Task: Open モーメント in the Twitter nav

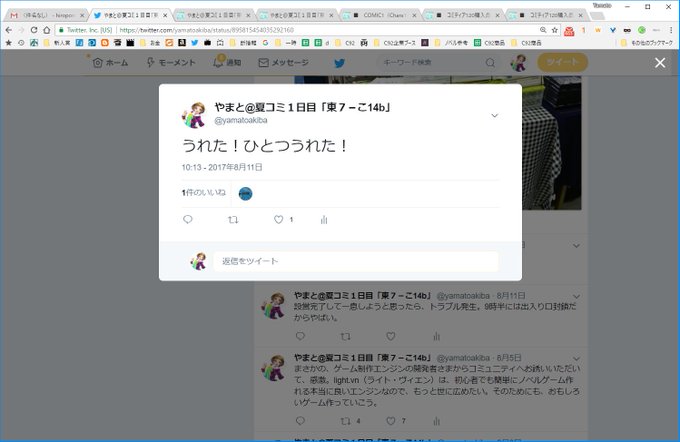Action: (171, 63)
